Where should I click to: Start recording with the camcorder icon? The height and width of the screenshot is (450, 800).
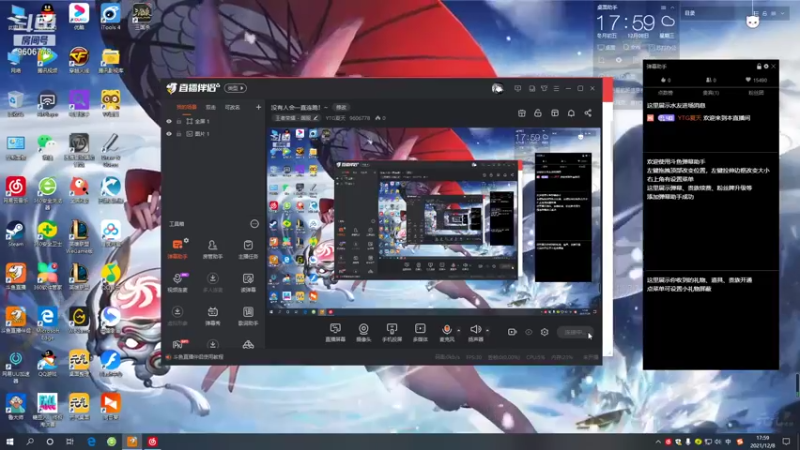pyautogui.click(x=512, y=332)
